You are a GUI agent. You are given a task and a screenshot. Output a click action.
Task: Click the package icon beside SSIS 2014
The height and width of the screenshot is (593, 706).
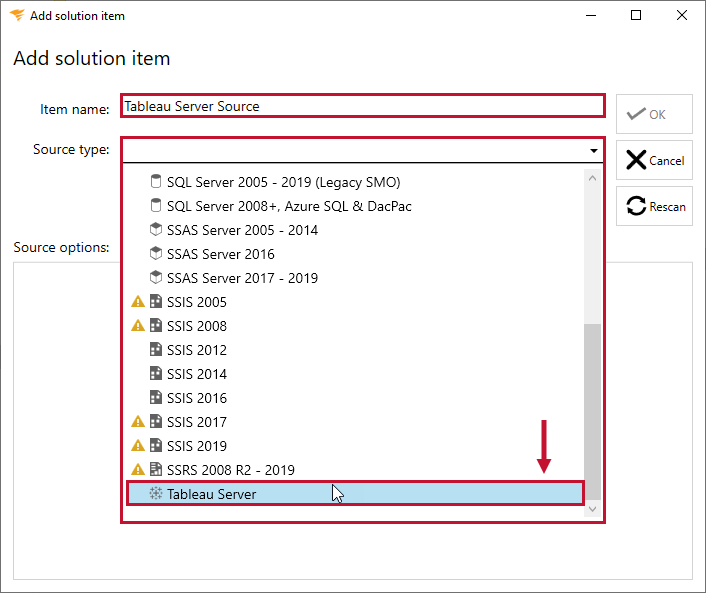click(156, 373)
